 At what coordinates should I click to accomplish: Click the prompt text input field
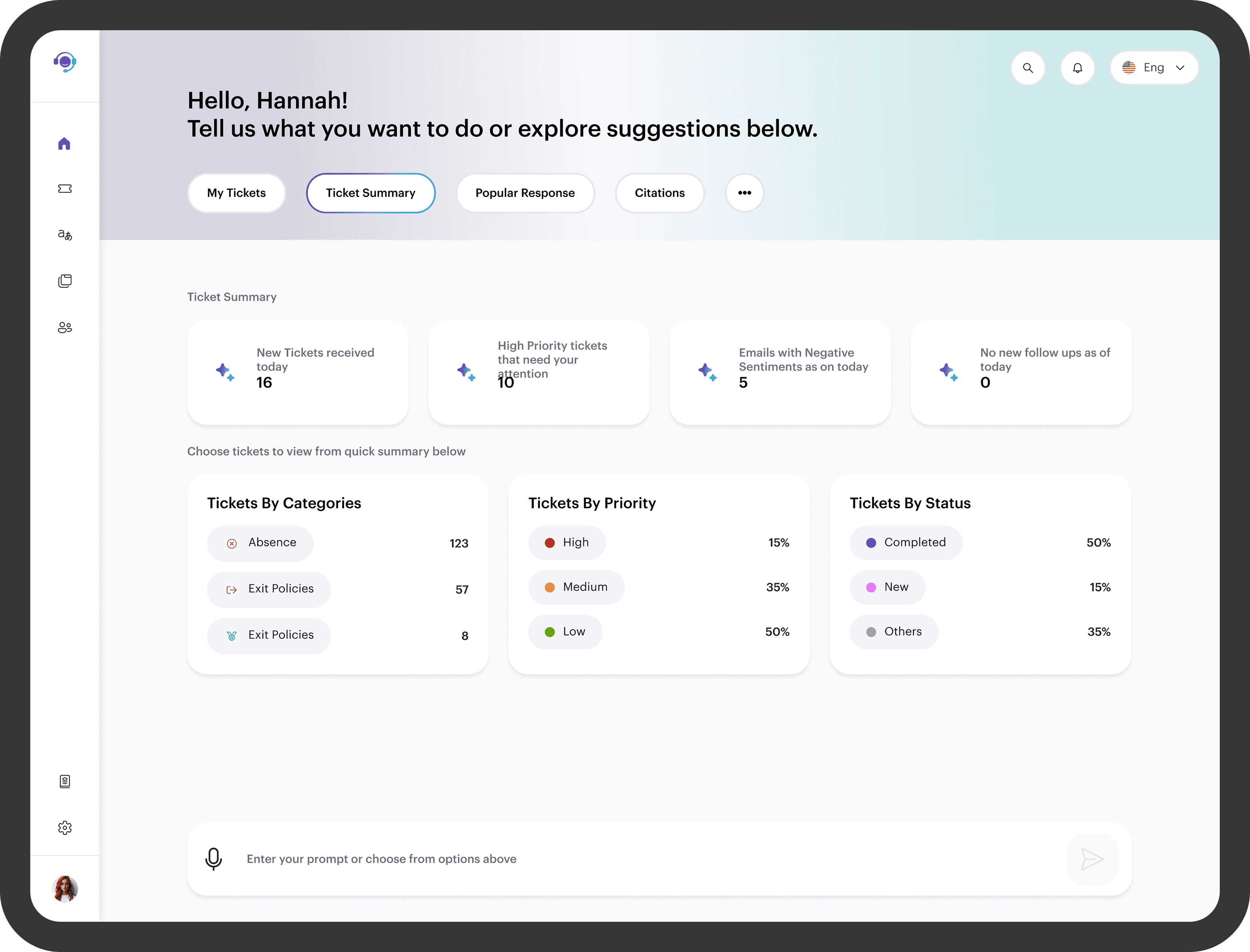(623, 859)
